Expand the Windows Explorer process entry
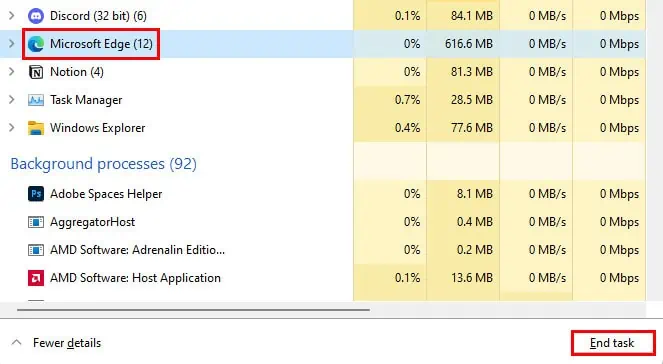The width and height of the screenshot is (663, 364). coord(12,128)
